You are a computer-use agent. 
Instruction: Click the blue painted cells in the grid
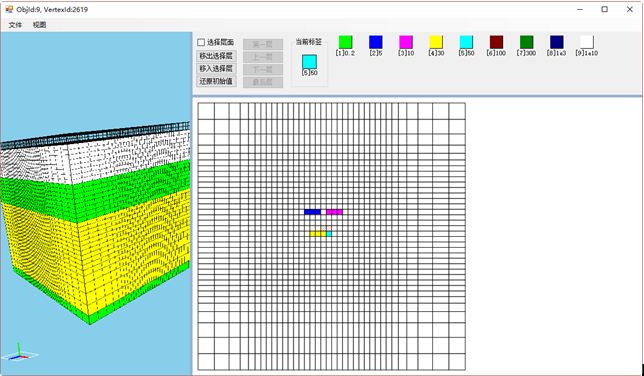pyautogui.click(x=312, y=212)
